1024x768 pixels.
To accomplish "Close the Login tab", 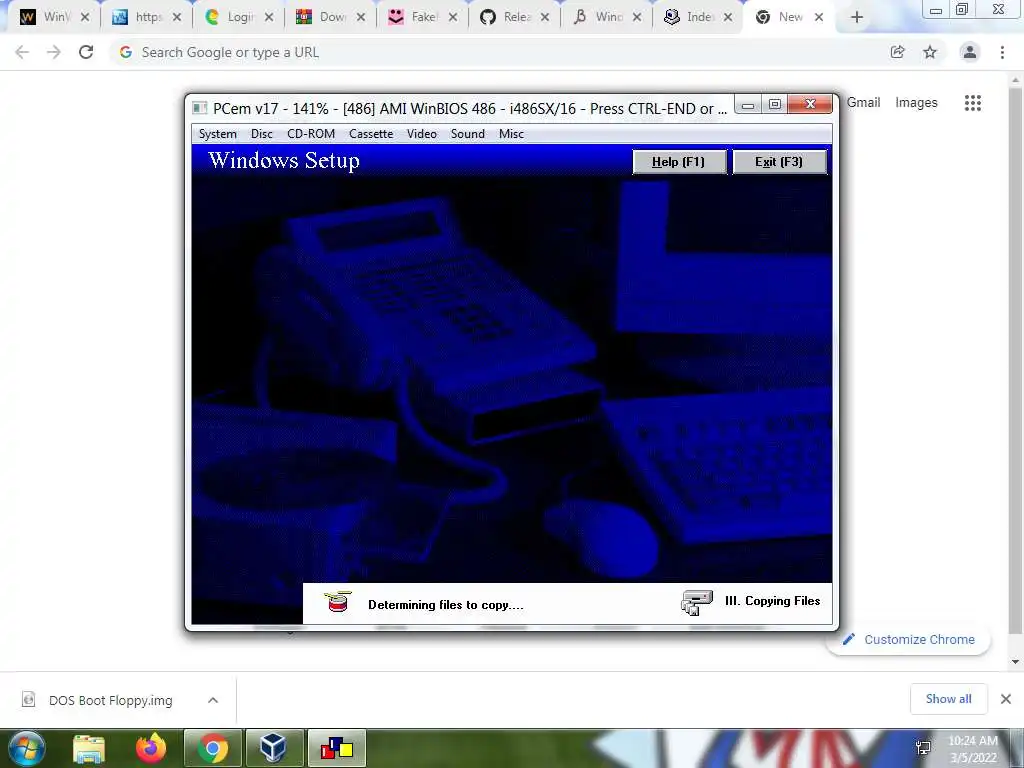I will pos(268,18).
